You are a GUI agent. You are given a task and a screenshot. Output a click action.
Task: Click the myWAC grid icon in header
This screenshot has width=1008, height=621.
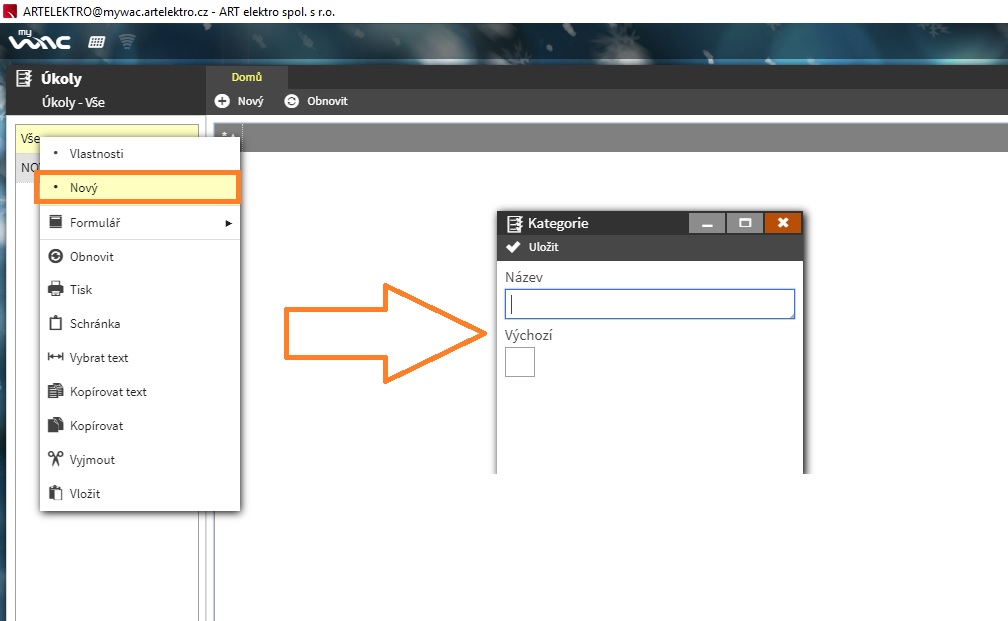[x=97, y=42]
